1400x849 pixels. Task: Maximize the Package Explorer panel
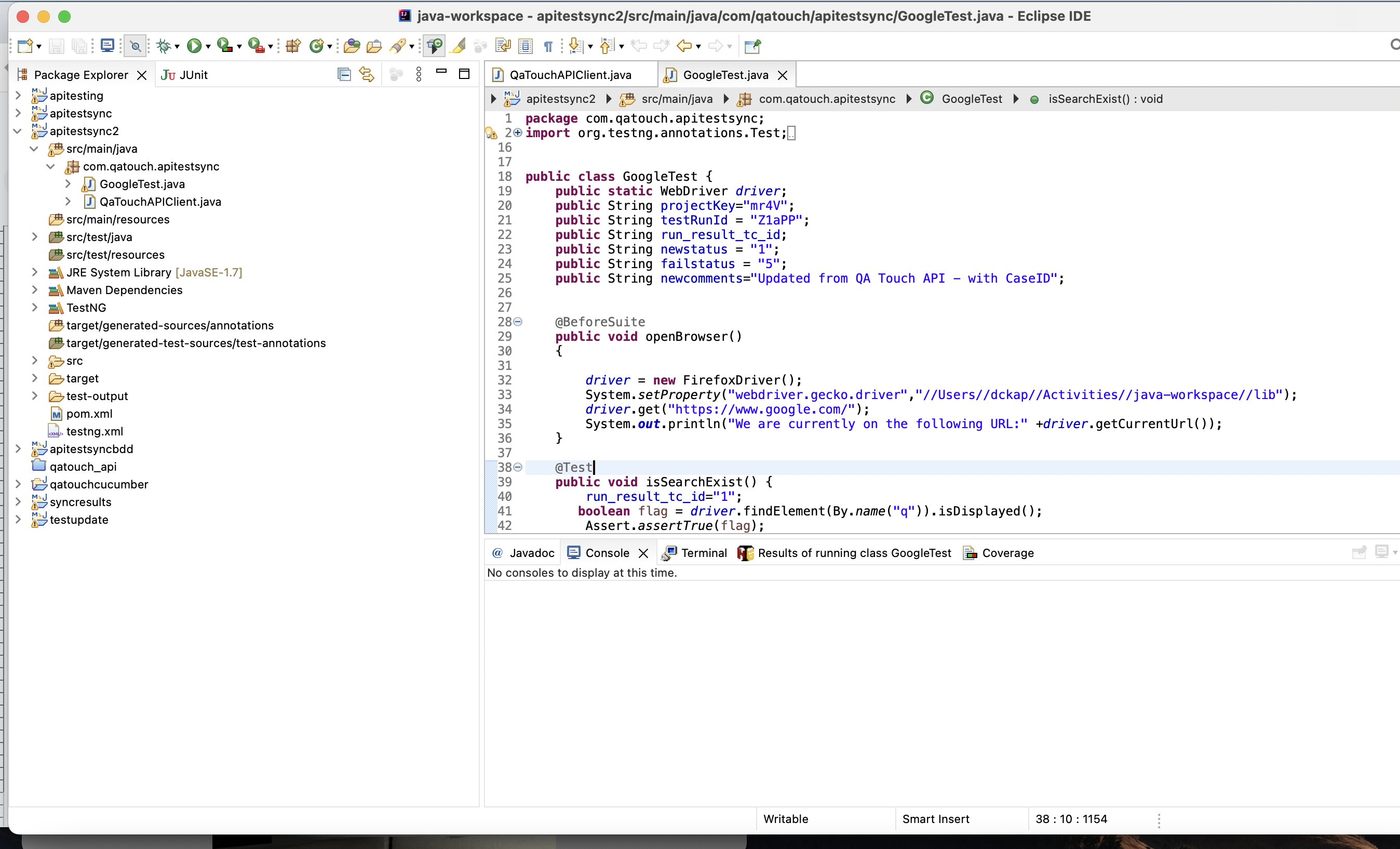click(464, 74)
